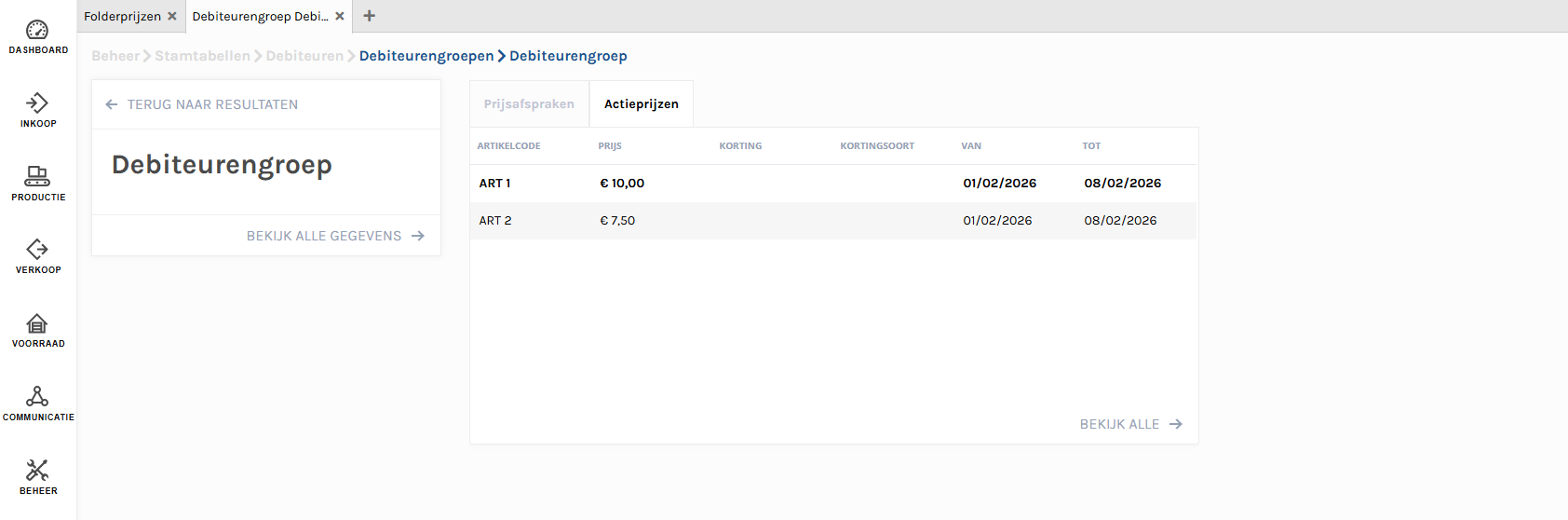
Task: Open the Verkoop module icon
Action: point(37,250)
